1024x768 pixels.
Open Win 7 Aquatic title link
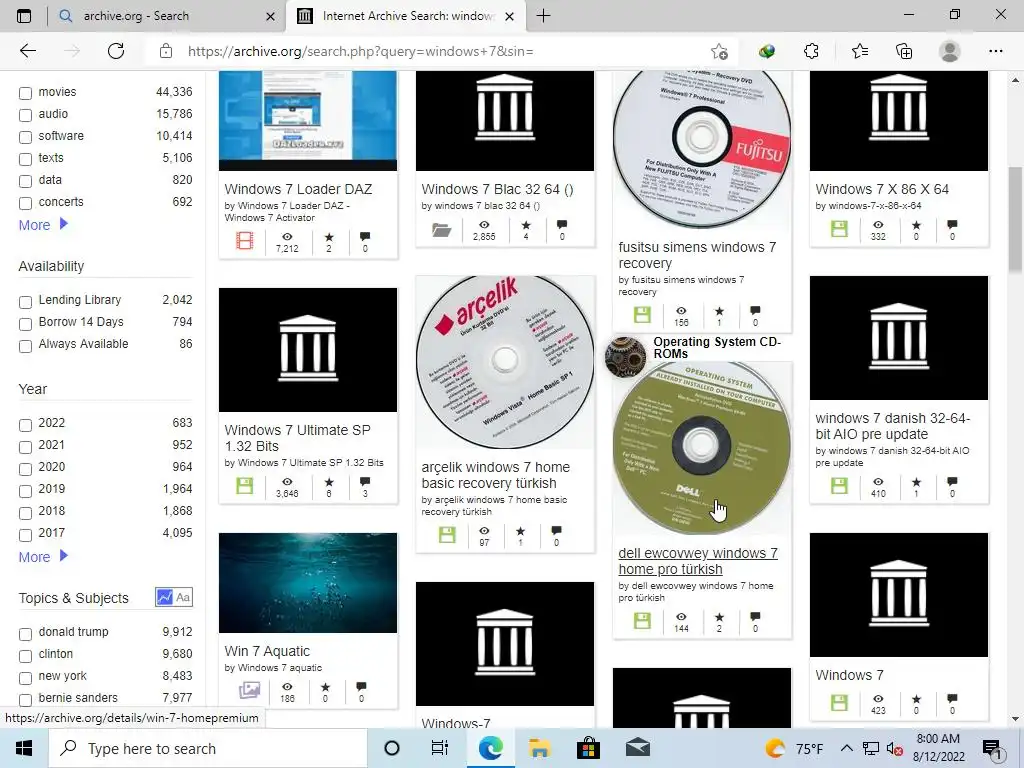[267, 651]
